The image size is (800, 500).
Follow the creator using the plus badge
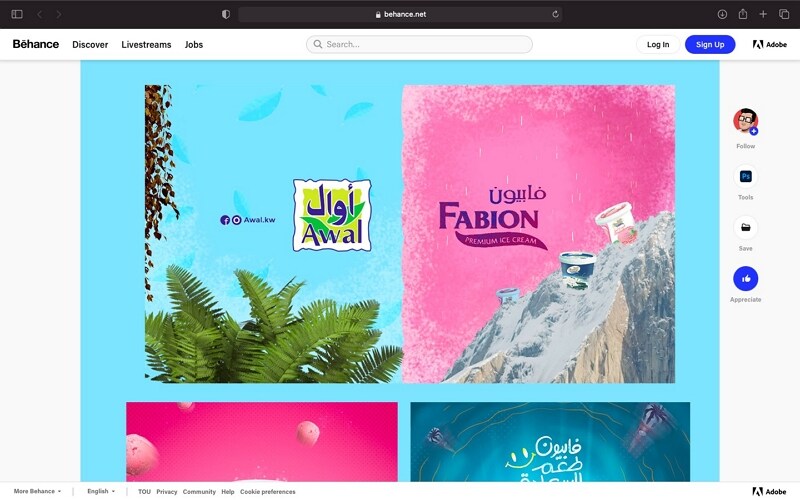point(754,131)
